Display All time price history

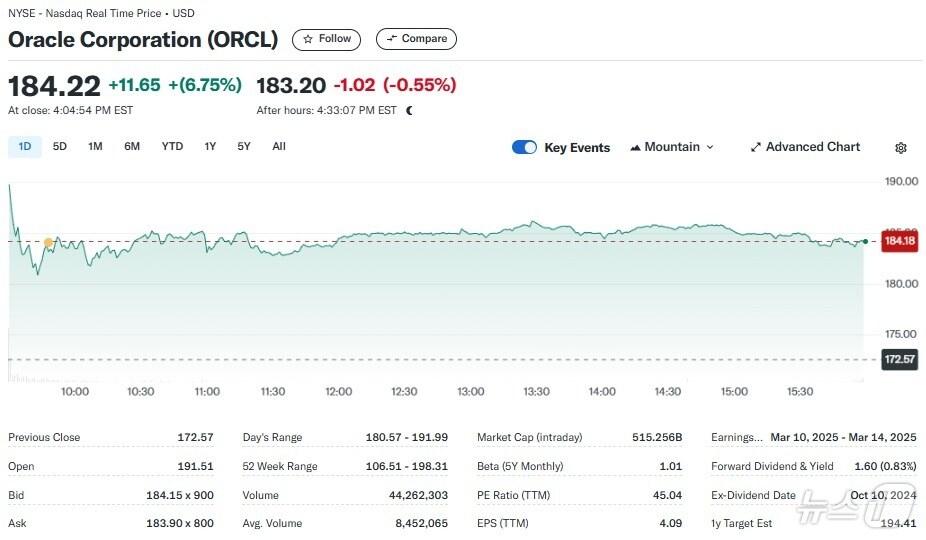pyautogui.click(x=279, y=147)
